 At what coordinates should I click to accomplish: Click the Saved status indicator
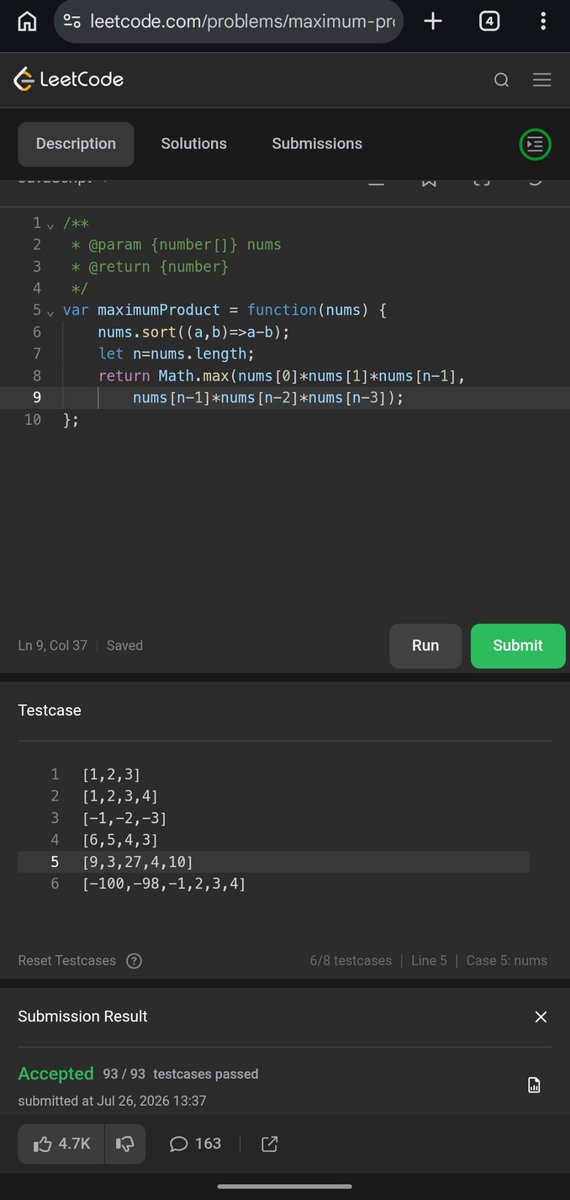tap(125, 646)
